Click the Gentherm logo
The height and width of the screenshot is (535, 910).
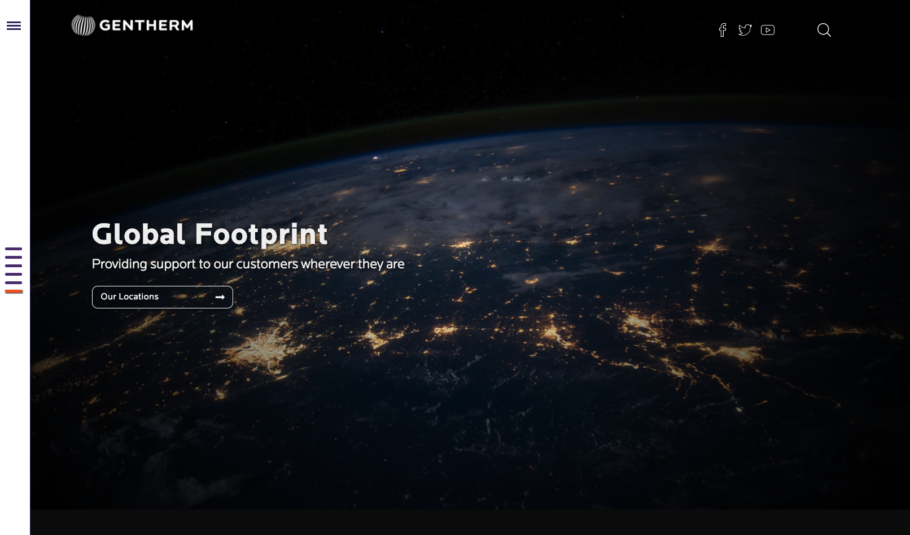point(132,26)
